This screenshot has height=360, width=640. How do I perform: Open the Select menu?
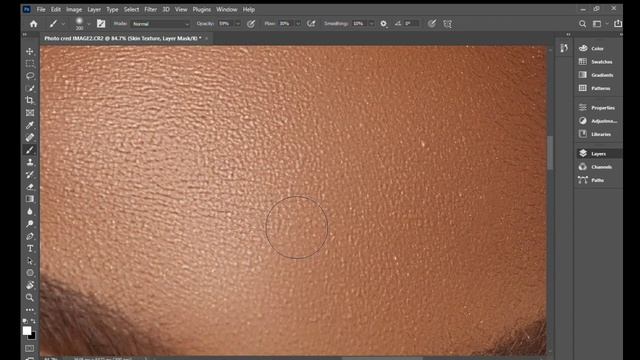pos(131,9)
